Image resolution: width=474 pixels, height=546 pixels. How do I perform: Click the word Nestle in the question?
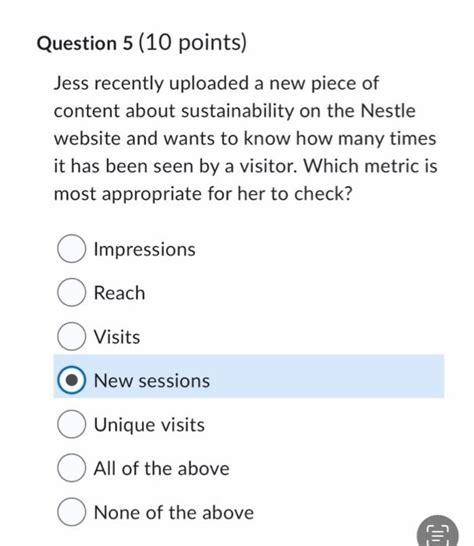pyautogui.click(x=388, y=111)
